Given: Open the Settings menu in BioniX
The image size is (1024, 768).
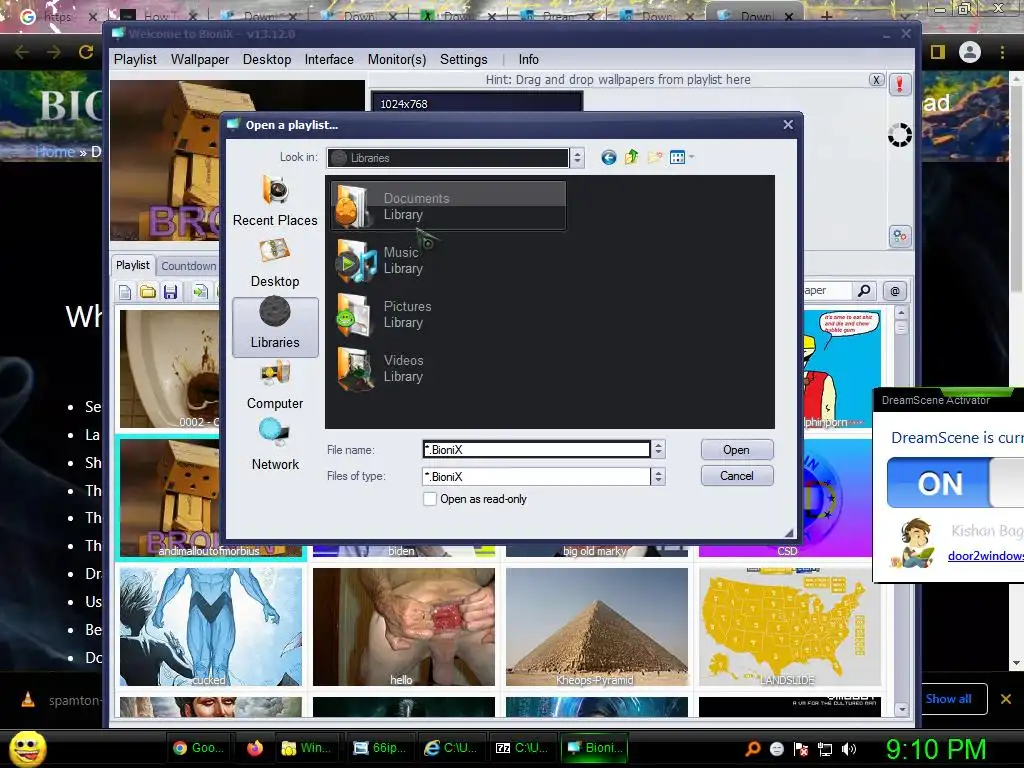Looking at the screenshot, I should tap(464, 59).
